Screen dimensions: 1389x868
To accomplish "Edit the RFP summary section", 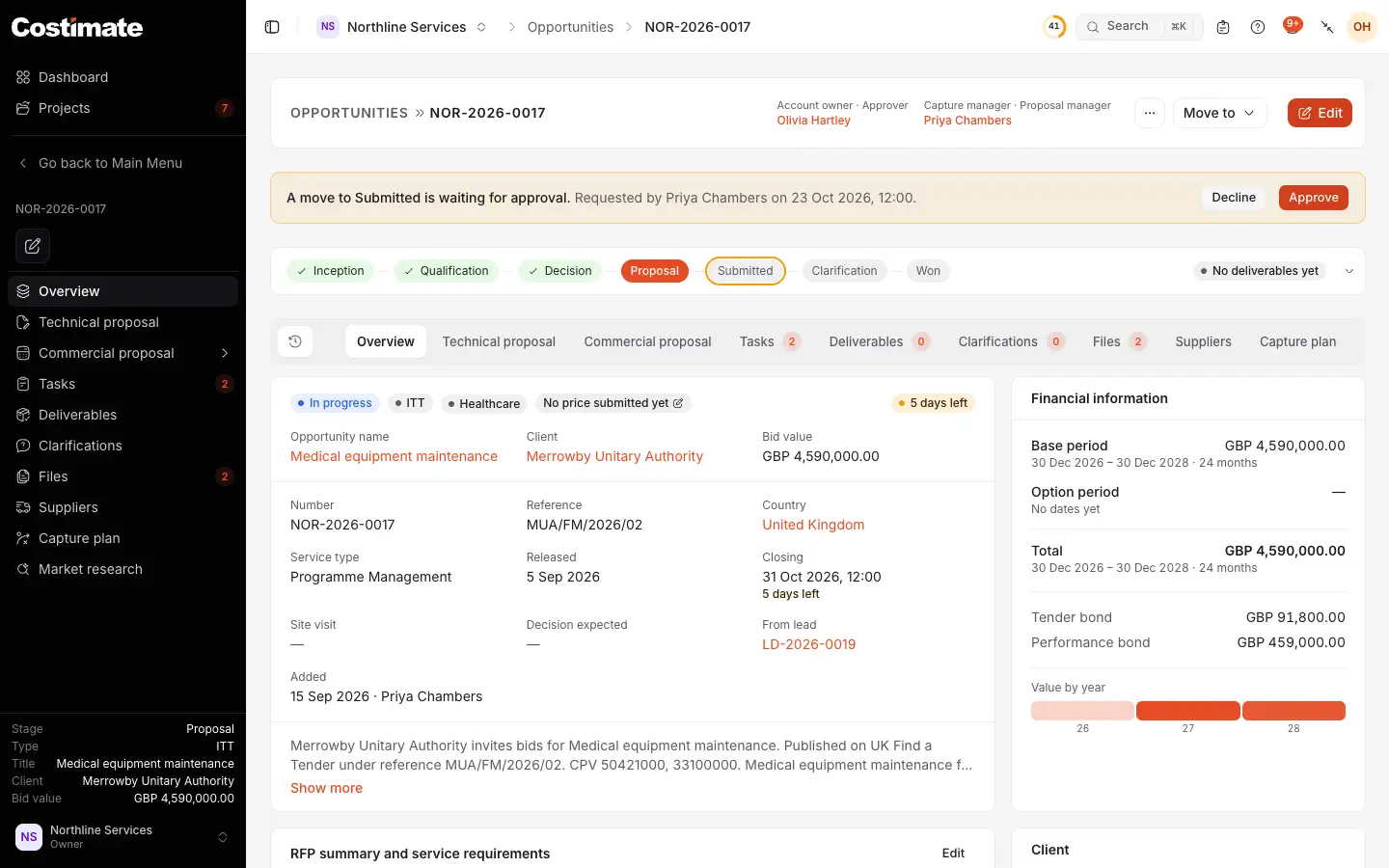I will (953, 854).
